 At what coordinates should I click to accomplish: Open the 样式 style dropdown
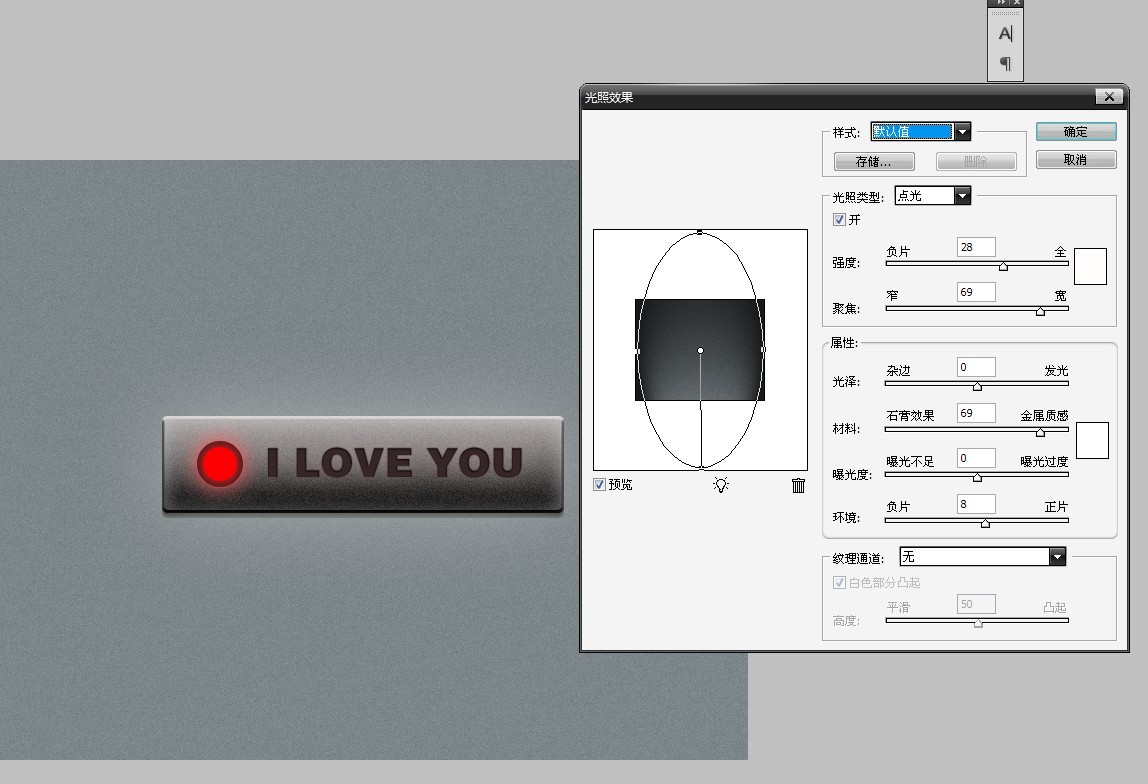(962, 132)
